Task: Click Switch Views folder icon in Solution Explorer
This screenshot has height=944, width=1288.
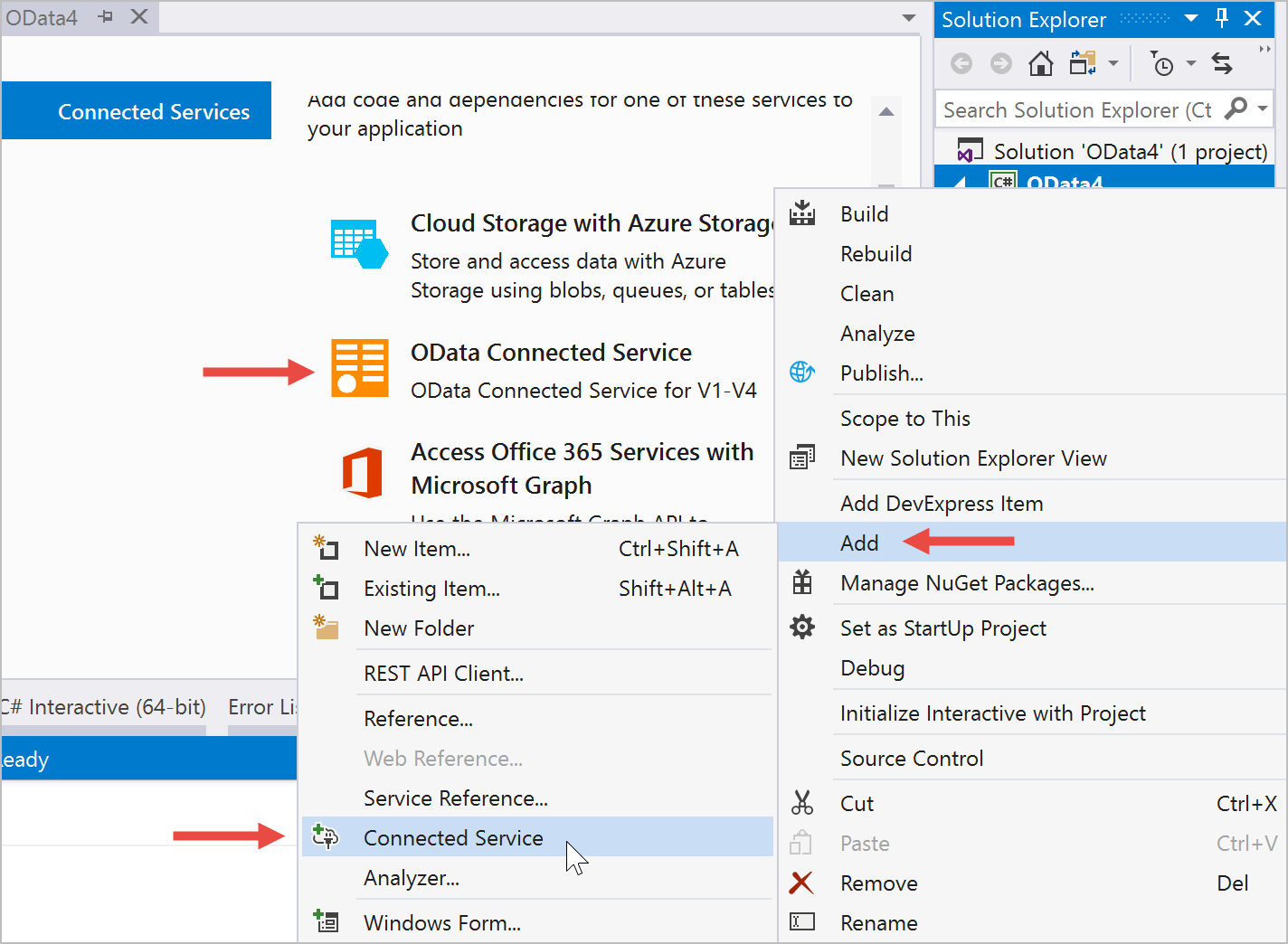Action: (1083, 63)
